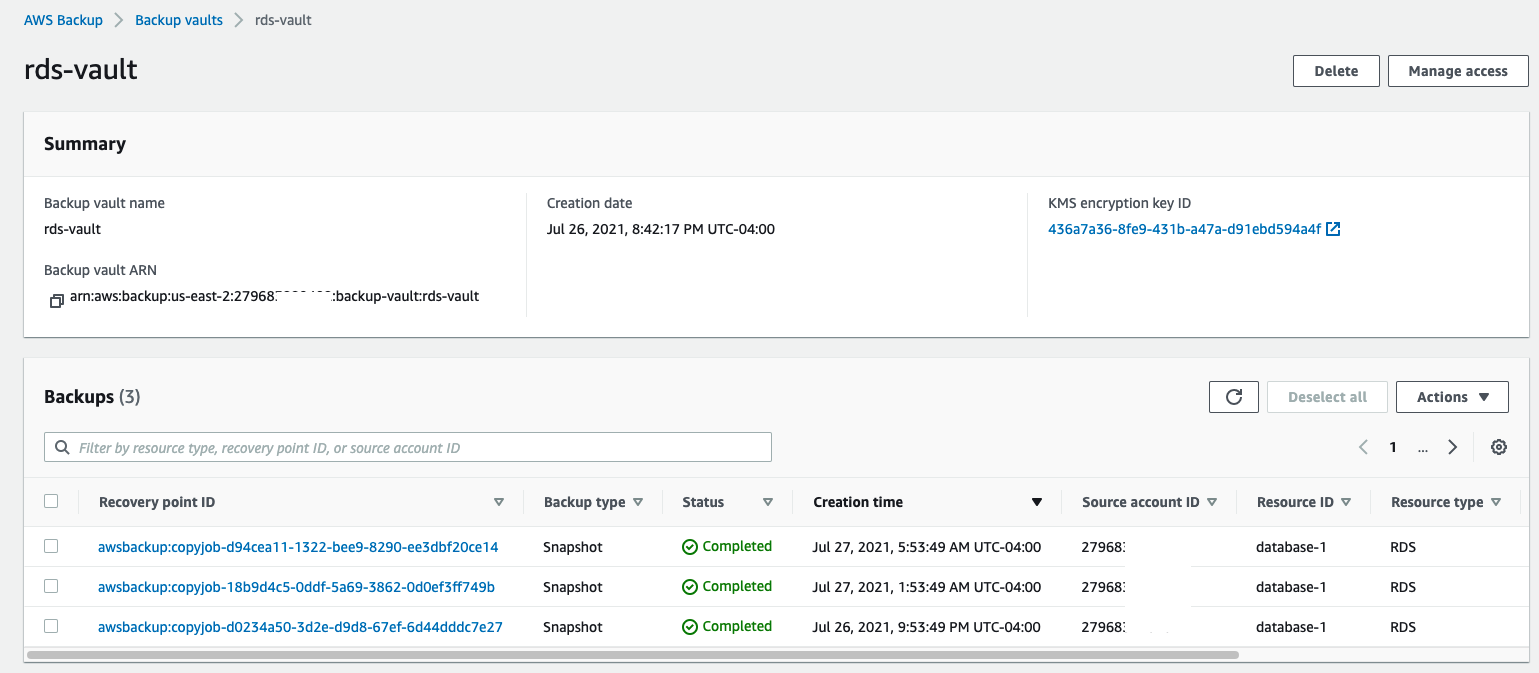Click Snapshot cell in copyjob-d94cea11 row
Viewport: 1539px width, 673px height.
click(x=573, y=547)
